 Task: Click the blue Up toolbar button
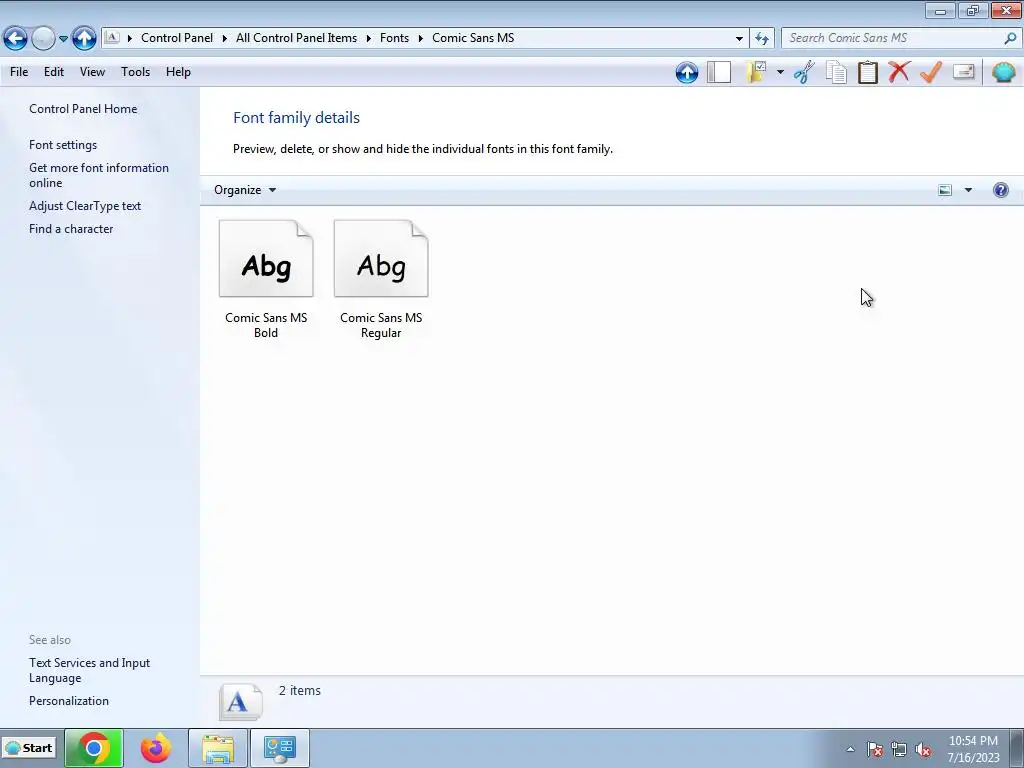[687, 72]
